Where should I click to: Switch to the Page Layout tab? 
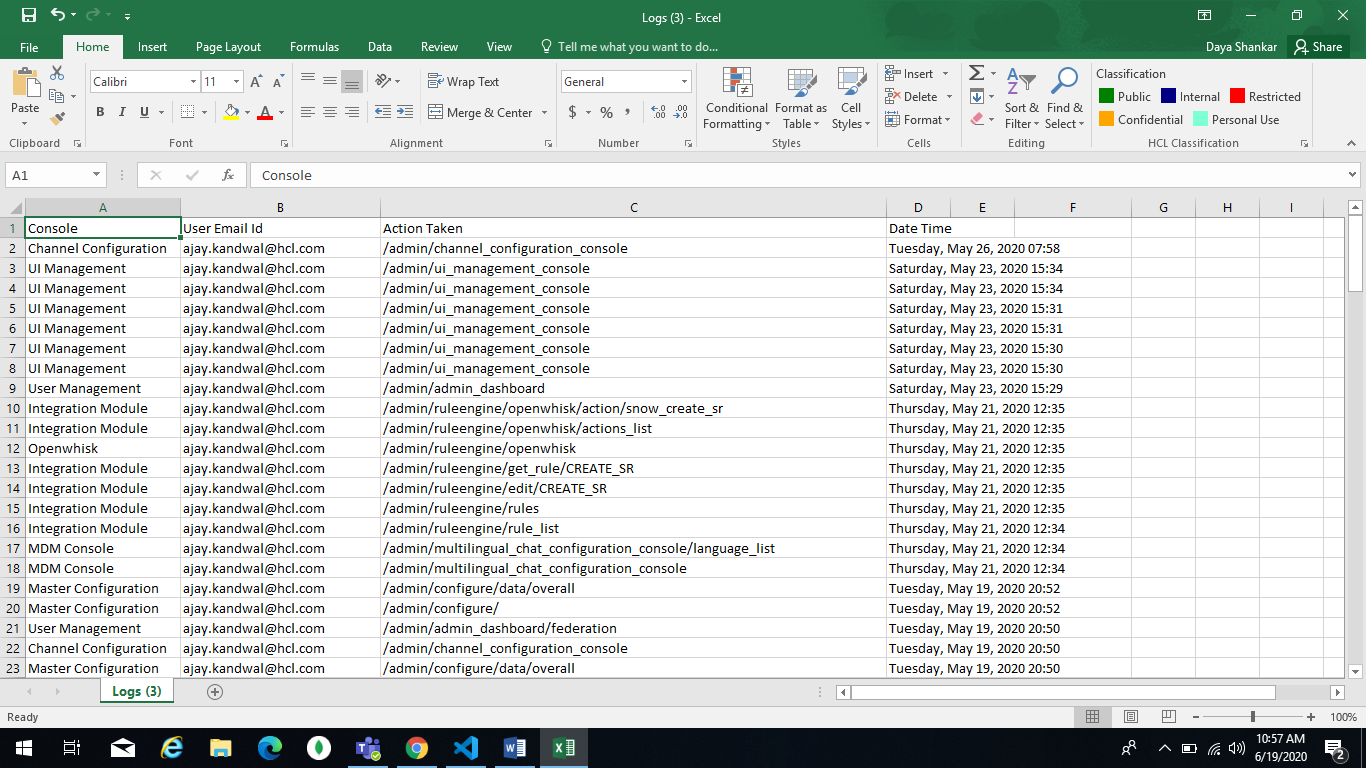[x=228, y=47]
